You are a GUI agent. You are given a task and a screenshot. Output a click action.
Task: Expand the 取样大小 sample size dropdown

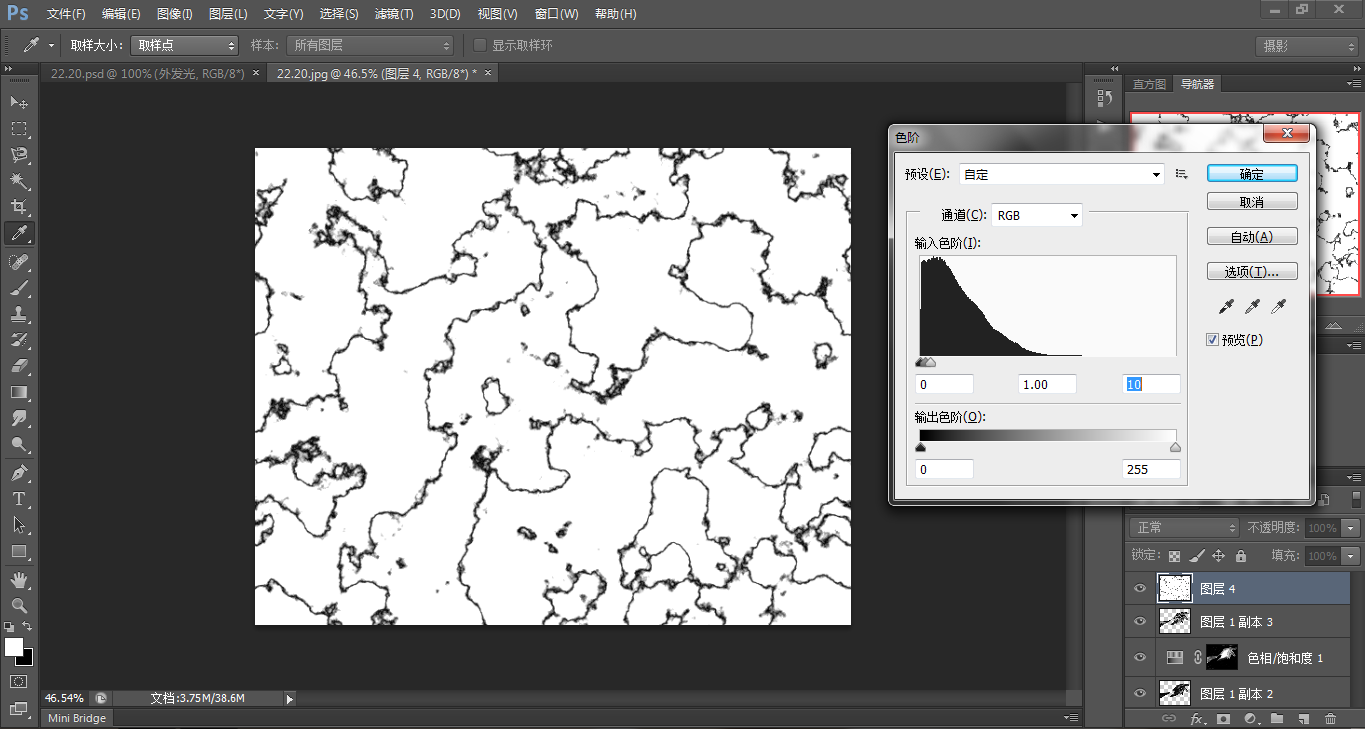click(185, 46)
